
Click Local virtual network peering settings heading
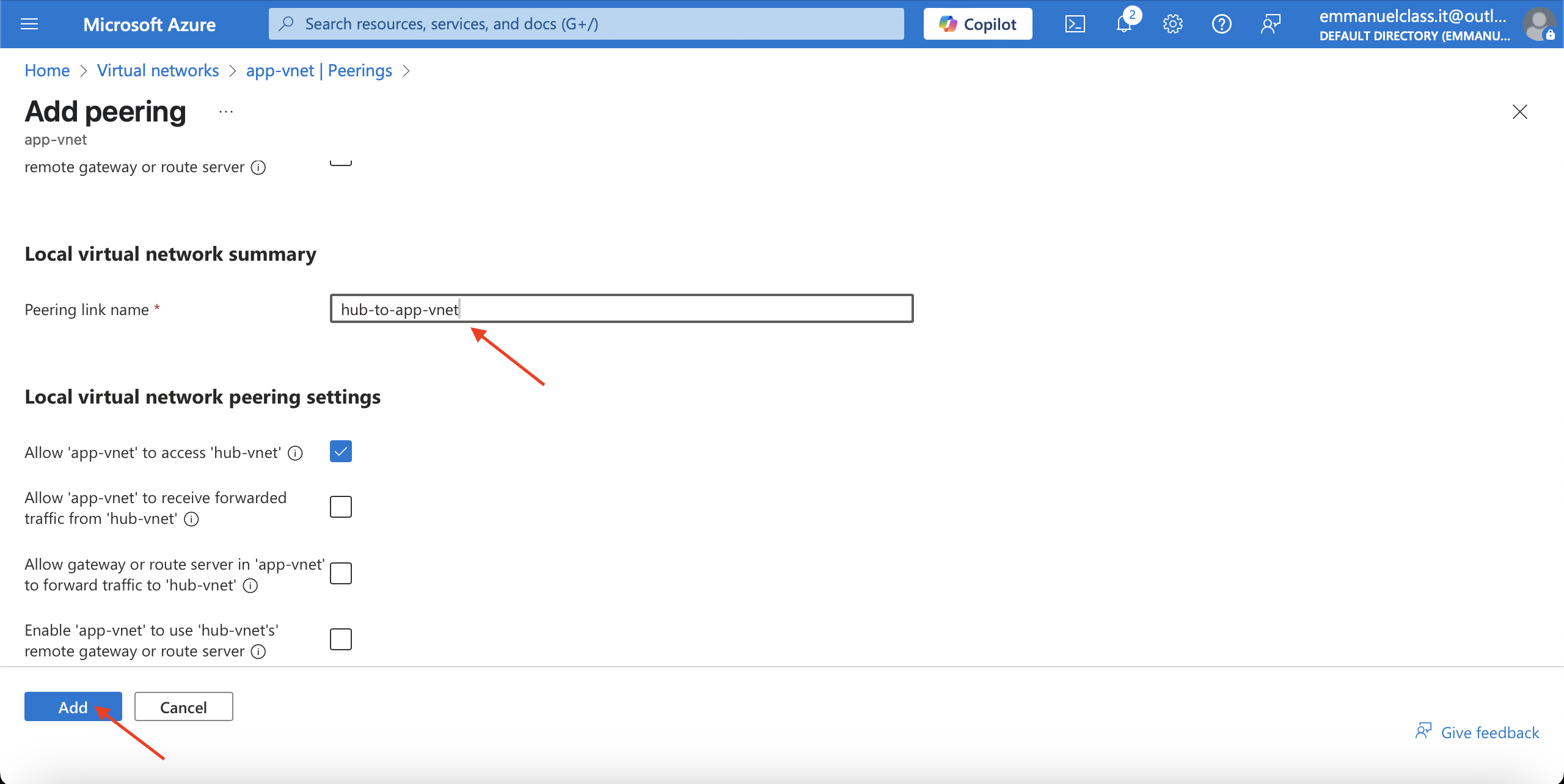203,397
